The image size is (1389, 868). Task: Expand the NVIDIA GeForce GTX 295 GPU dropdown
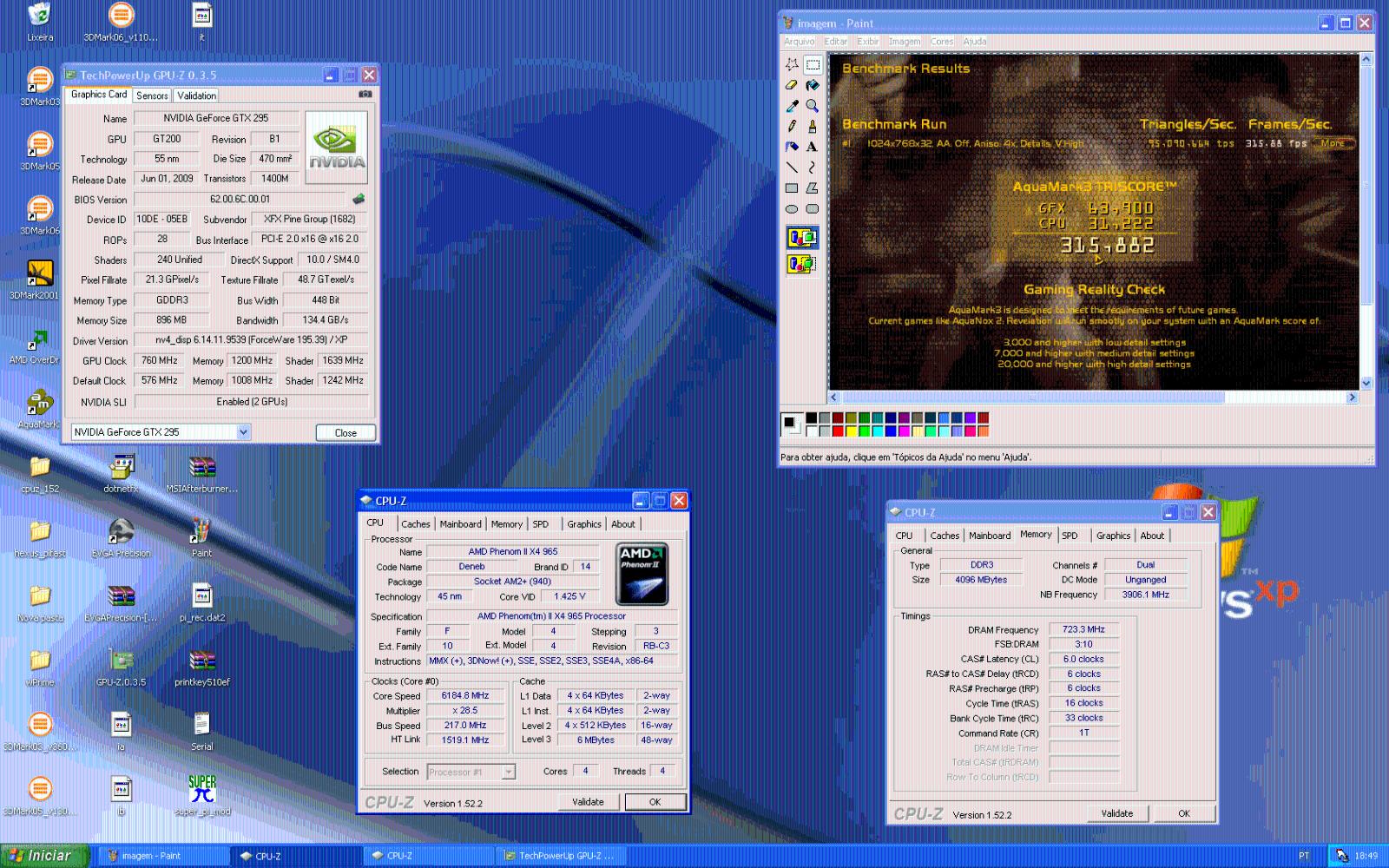pyautogui.click(x=243, y=431)
